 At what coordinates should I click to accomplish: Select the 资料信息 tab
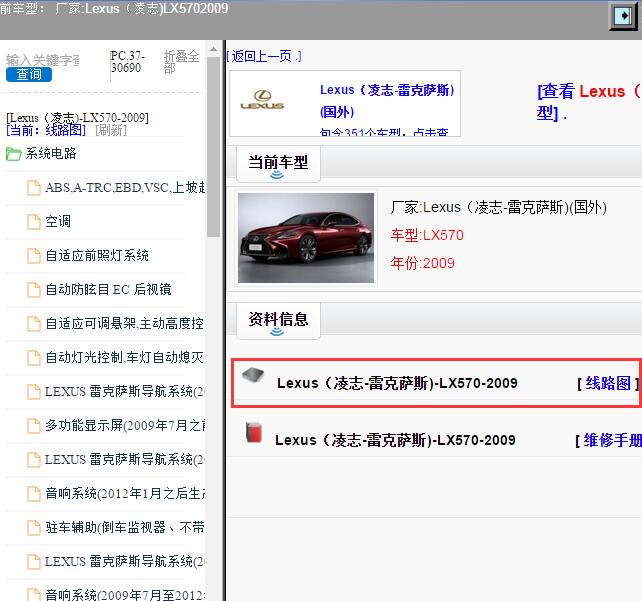(x=278, y=321)
